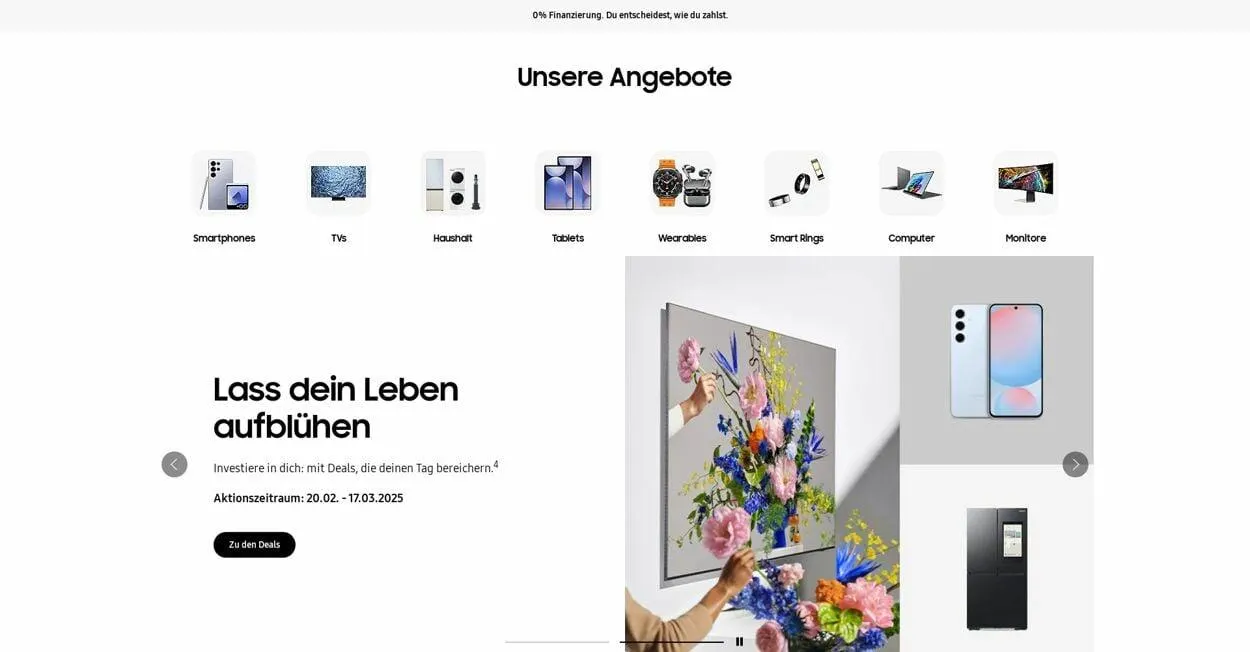This screenshot has width=1250, height=652.
Task: Advance to next carousel slide arrow
Action: tap(1075, 464)
